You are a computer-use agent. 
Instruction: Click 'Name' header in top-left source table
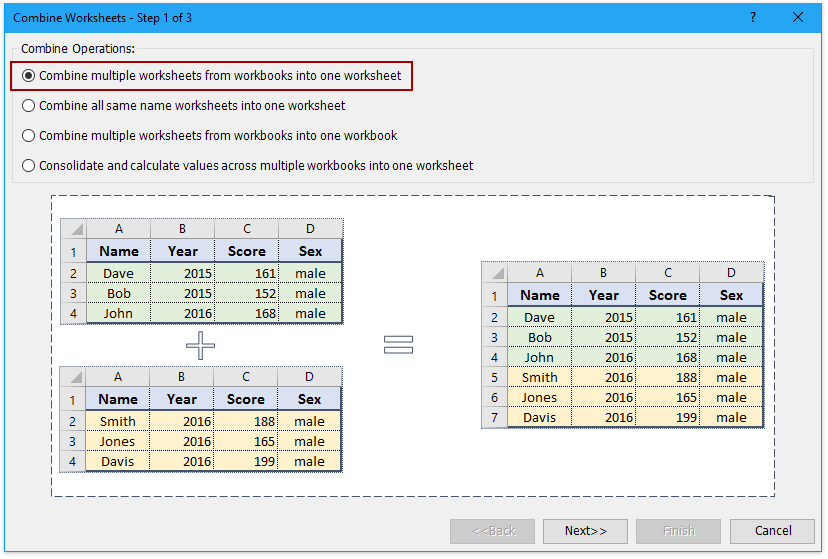click(119, 251)
